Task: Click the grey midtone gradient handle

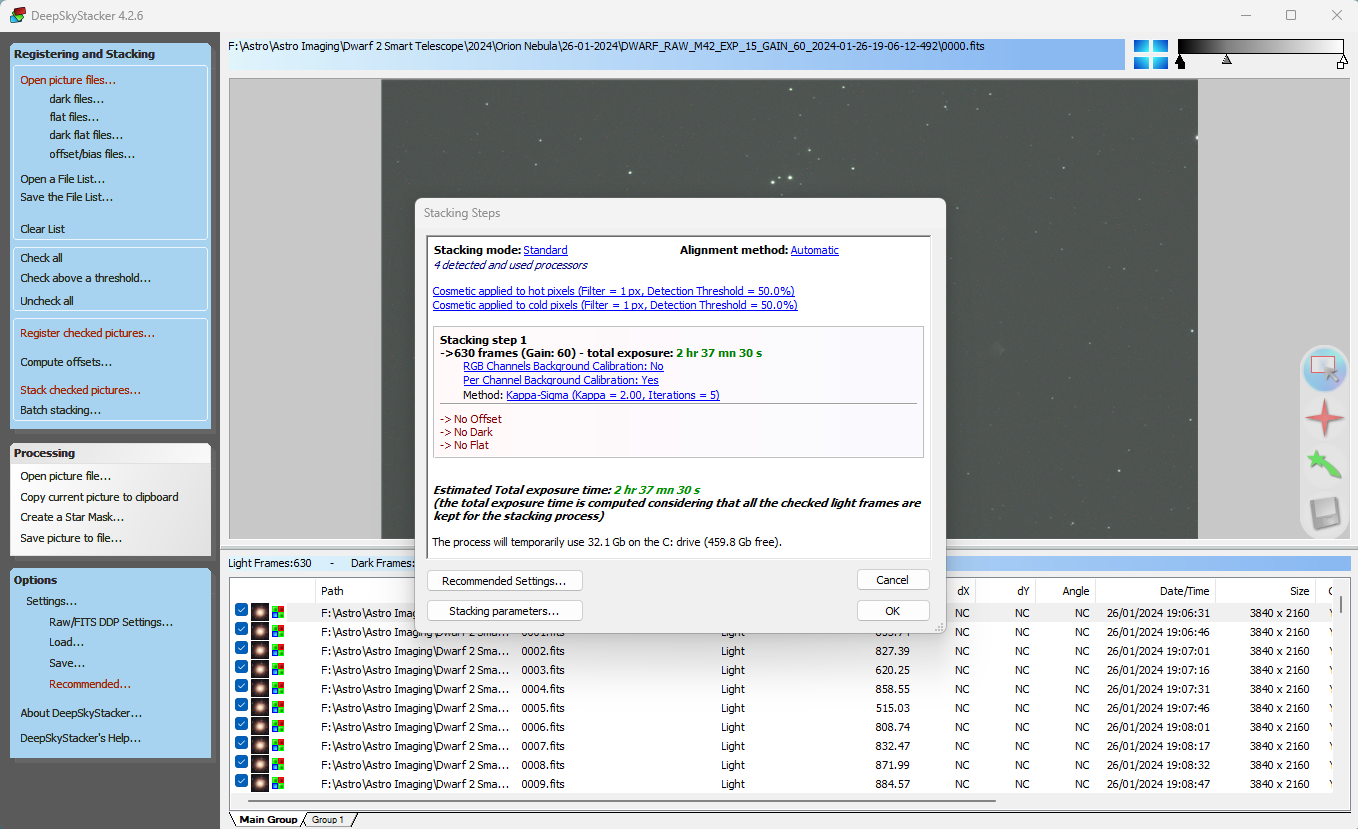Action: click(1227, 60)
